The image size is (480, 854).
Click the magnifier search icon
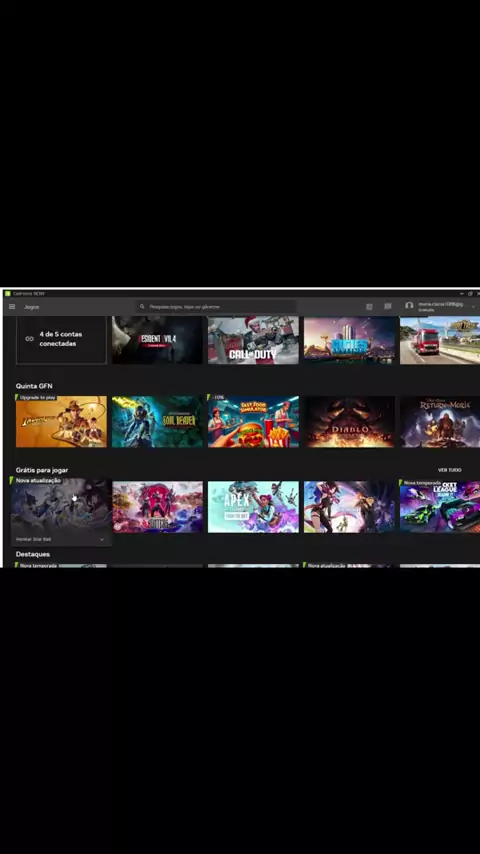(x=142, y=307)
